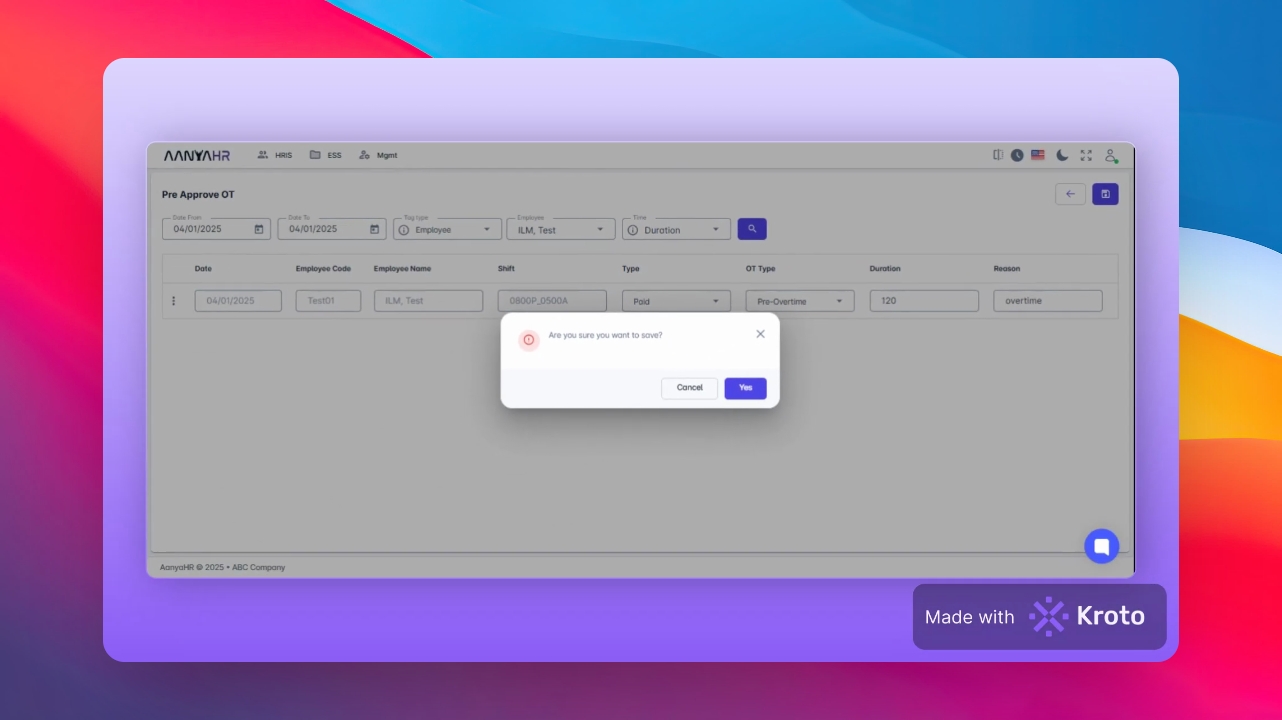Click the save disk icon button
This screenshot has width=1282, height=720.
[1105, 194]
